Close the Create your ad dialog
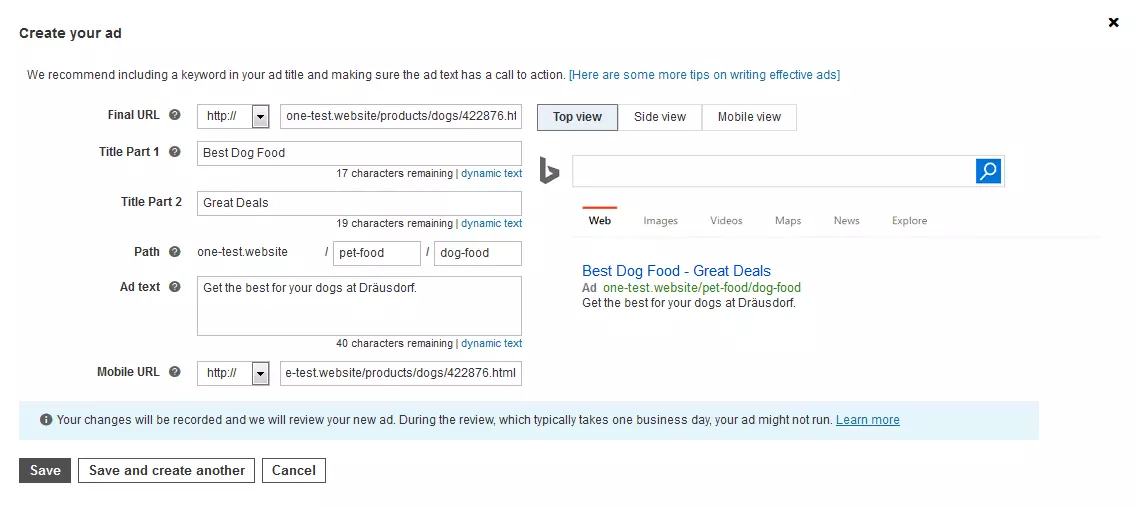 tap(1113, 22)
